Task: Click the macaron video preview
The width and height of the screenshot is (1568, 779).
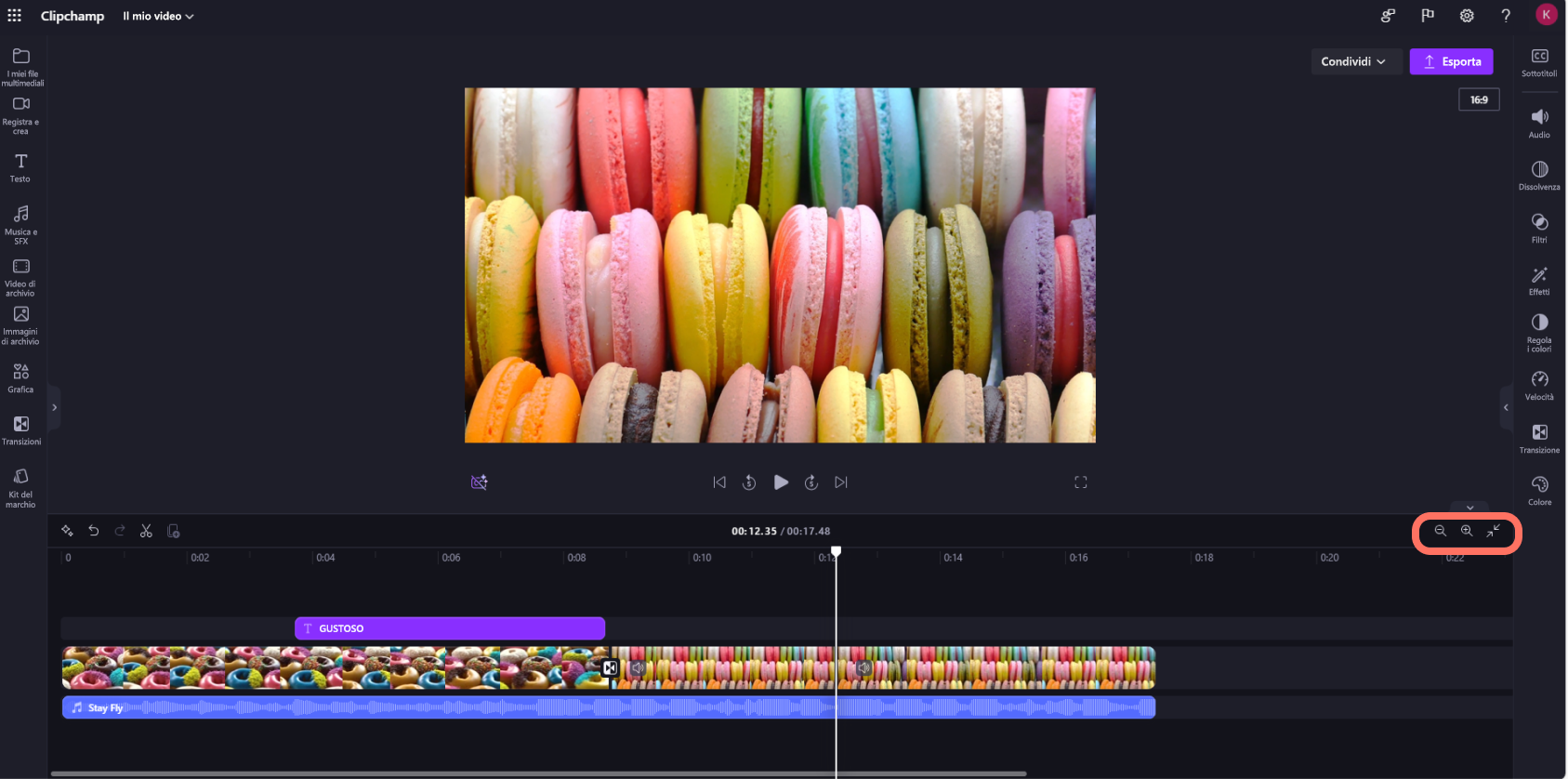Action: tap(780, 265)
